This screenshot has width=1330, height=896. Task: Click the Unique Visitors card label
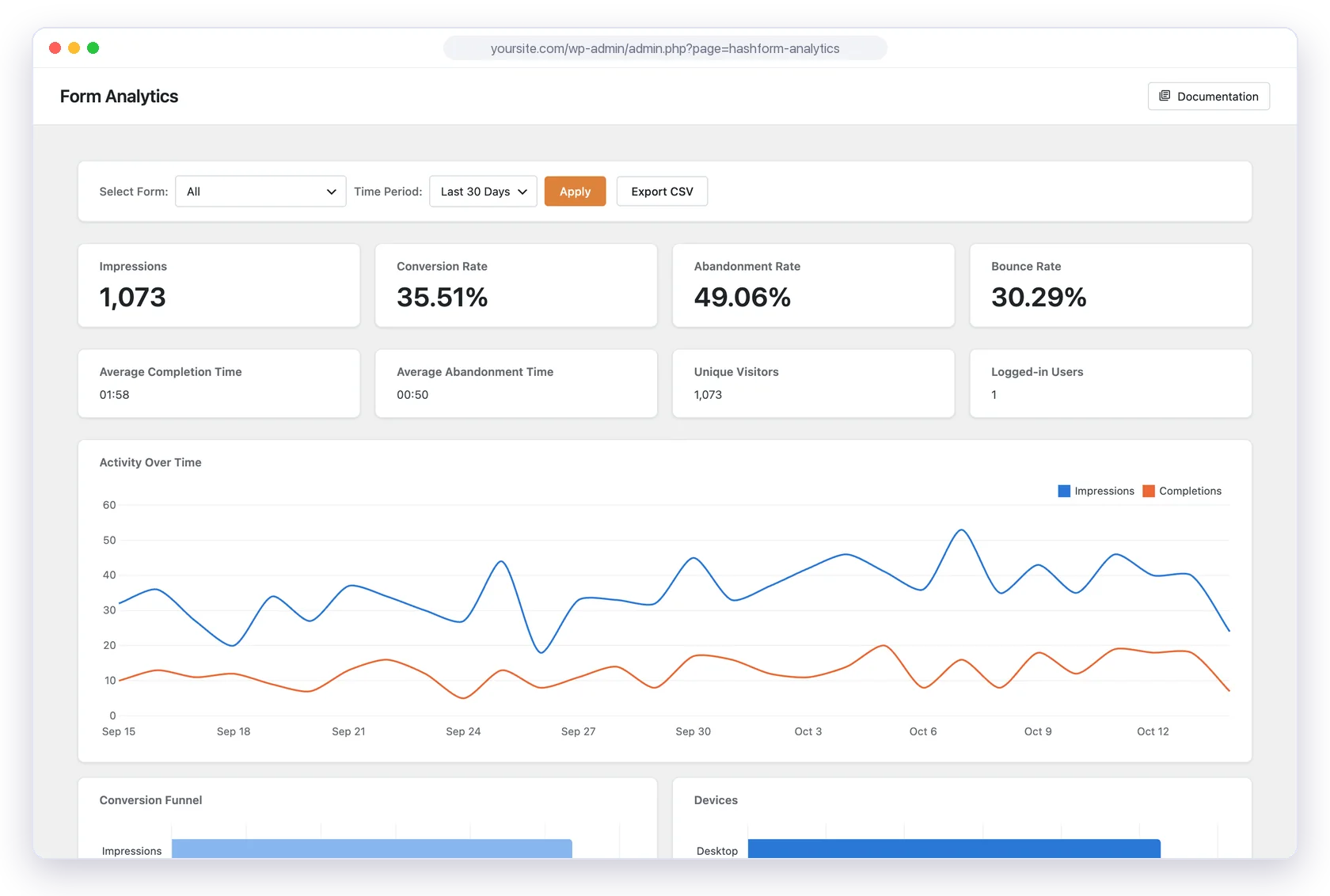pos(736,372)
